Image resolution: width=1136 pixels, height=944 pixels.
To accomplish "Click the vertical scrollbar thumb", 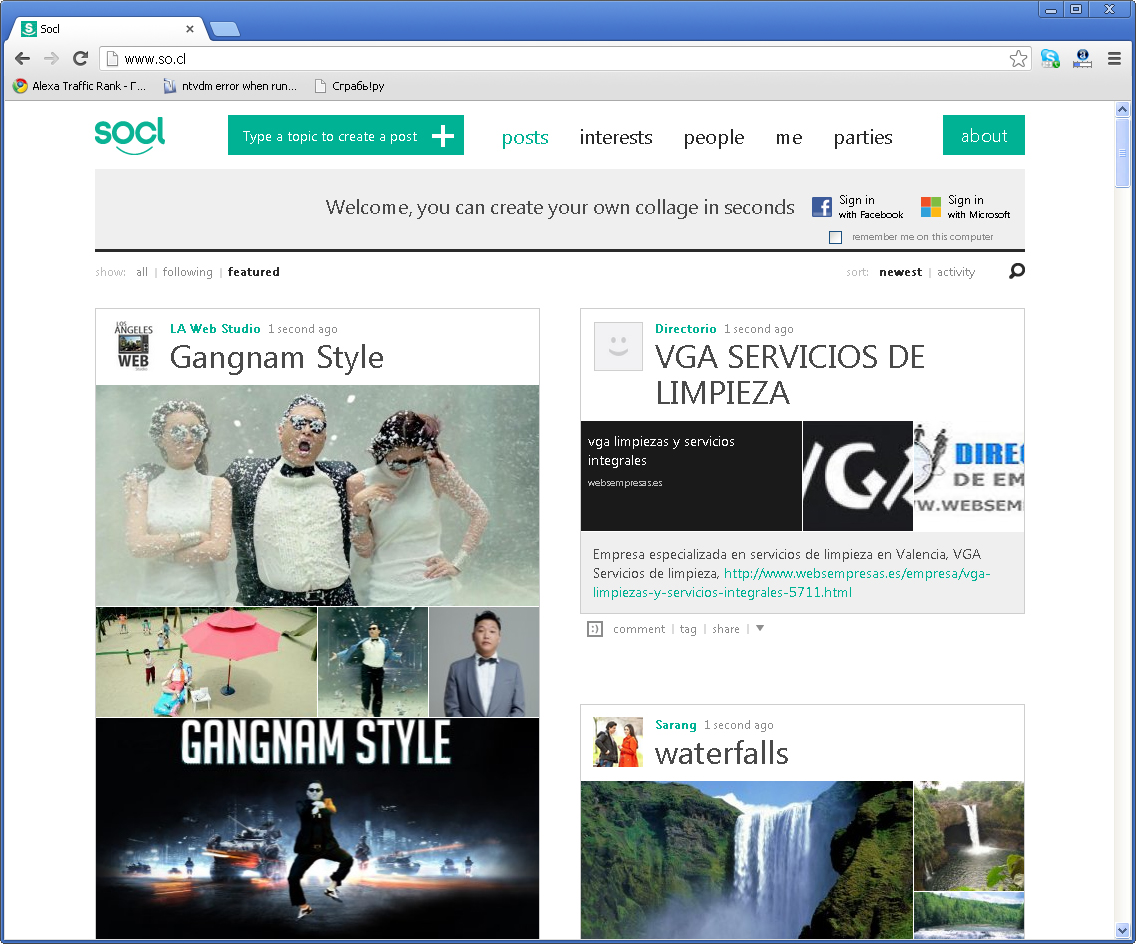I will [x=1122, y=153].
